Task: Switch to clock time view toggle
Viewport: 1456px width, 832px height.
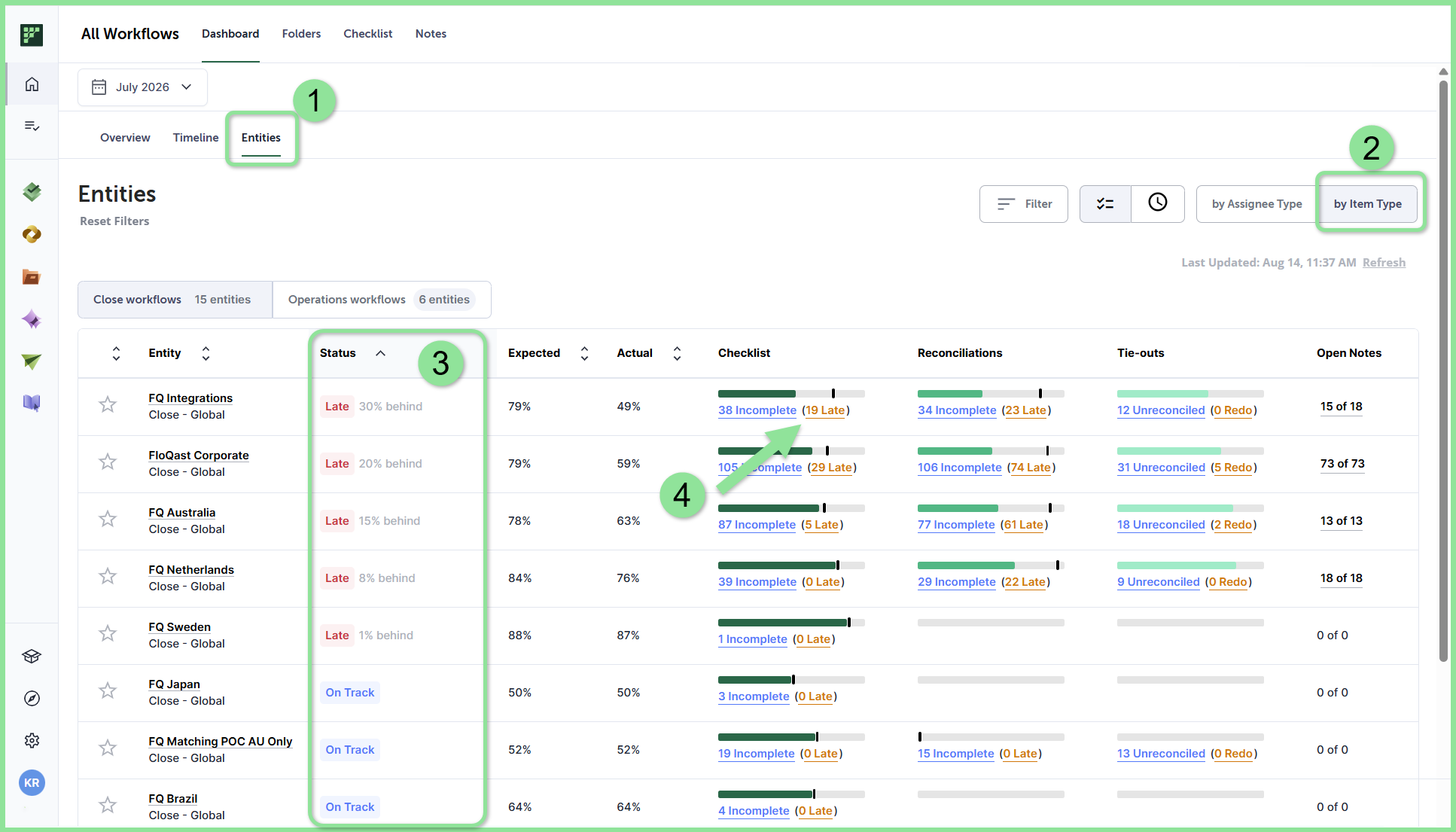Action: [x=1158, y=204]
